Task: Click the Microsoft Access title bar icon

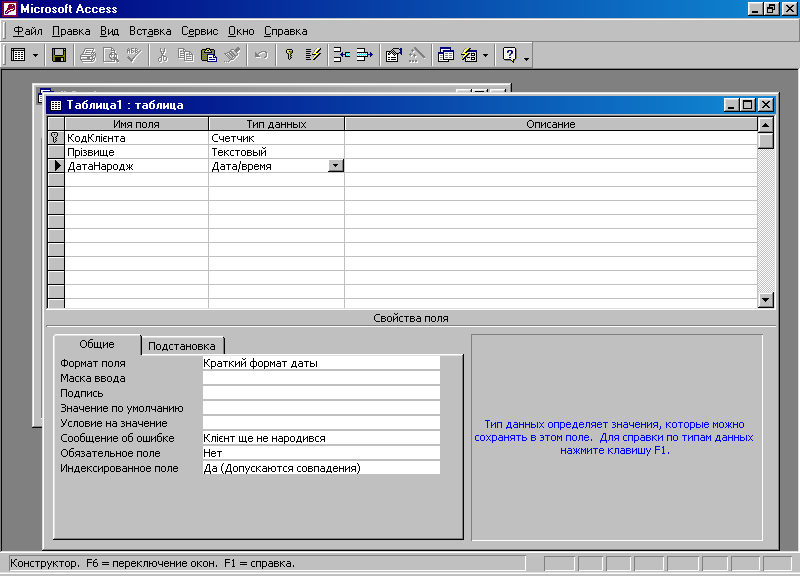Action: click(x=10, y=9)
